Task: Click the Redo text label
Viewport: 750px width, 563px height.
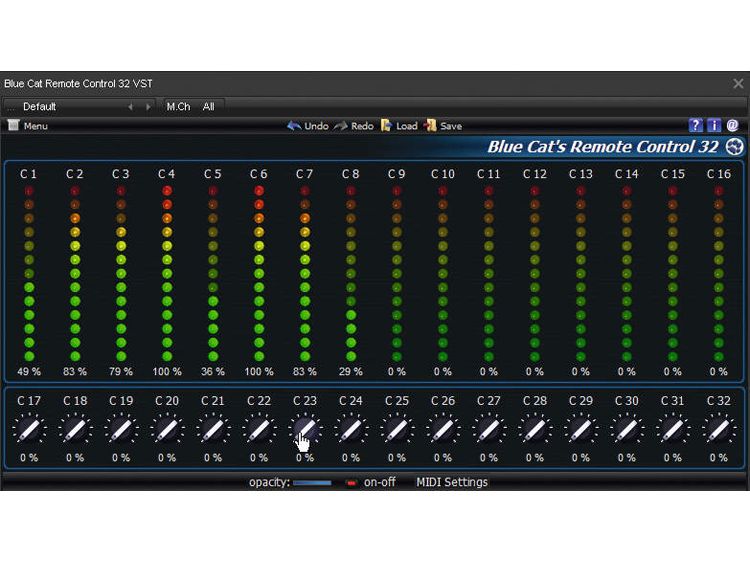Action: pos(362,126)
